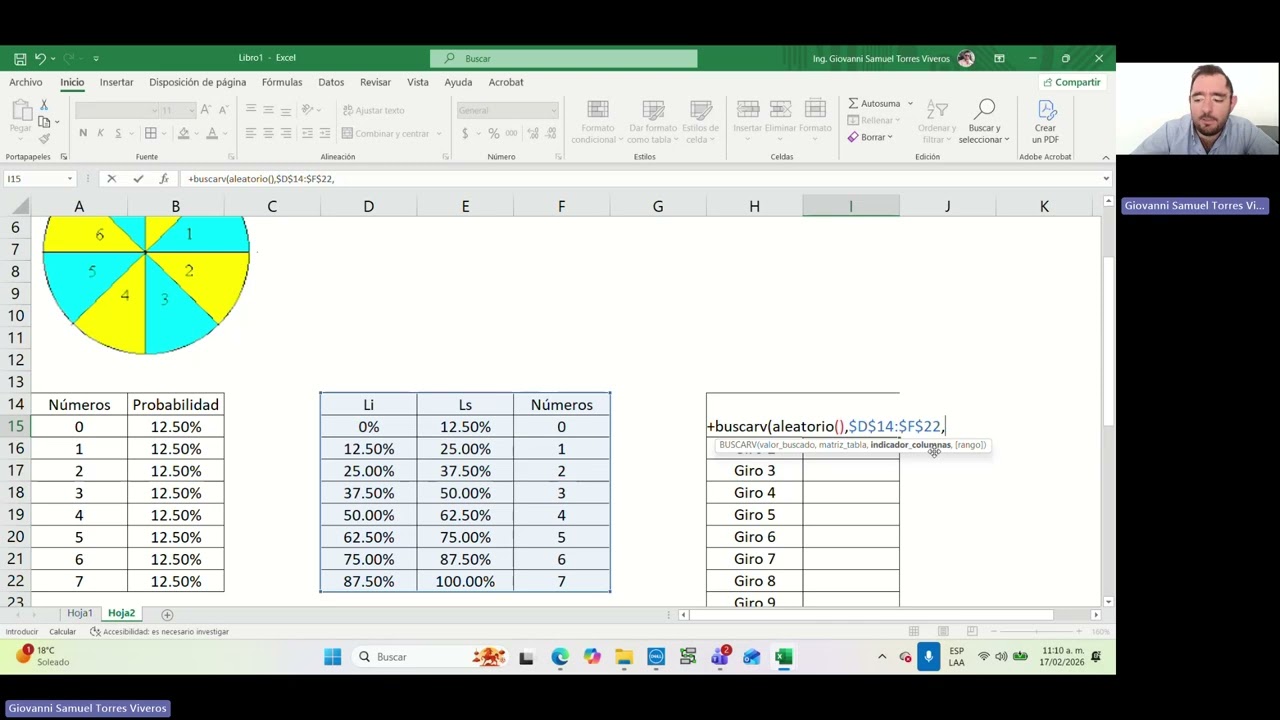Screen dimensions: 1280x720
Task: Open the Name Box dropdown arrow
Action: (70, 179)
